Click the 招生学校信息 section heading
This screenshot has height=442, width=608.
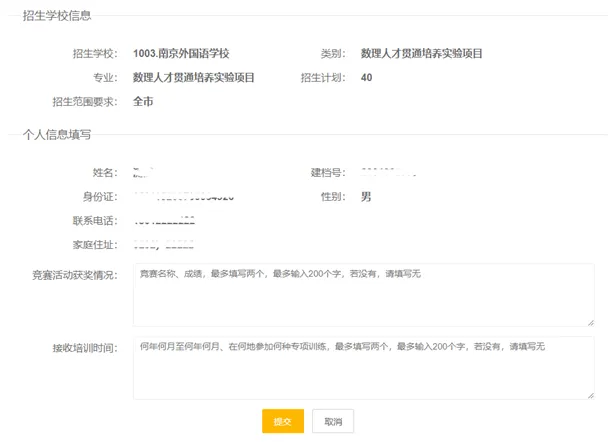coord(57,16)
